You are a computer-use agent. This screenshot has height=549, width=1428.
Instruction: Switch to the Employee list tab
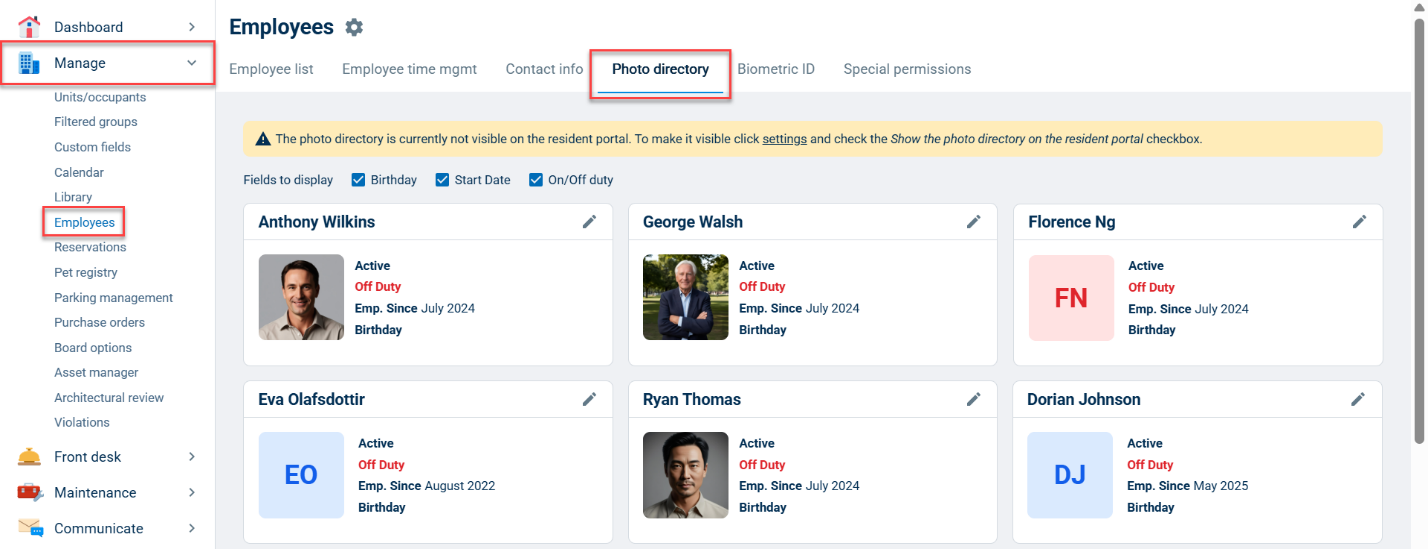point(271,69)
